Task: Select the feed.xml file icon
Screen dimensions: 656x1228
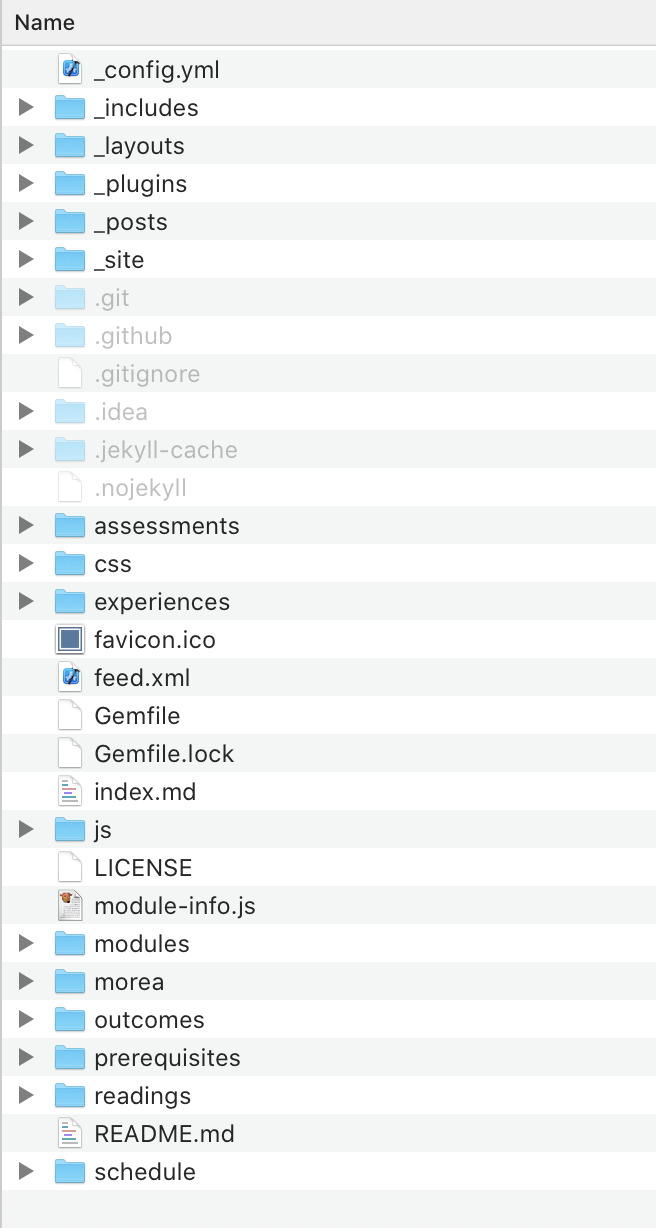Action: 69,678
